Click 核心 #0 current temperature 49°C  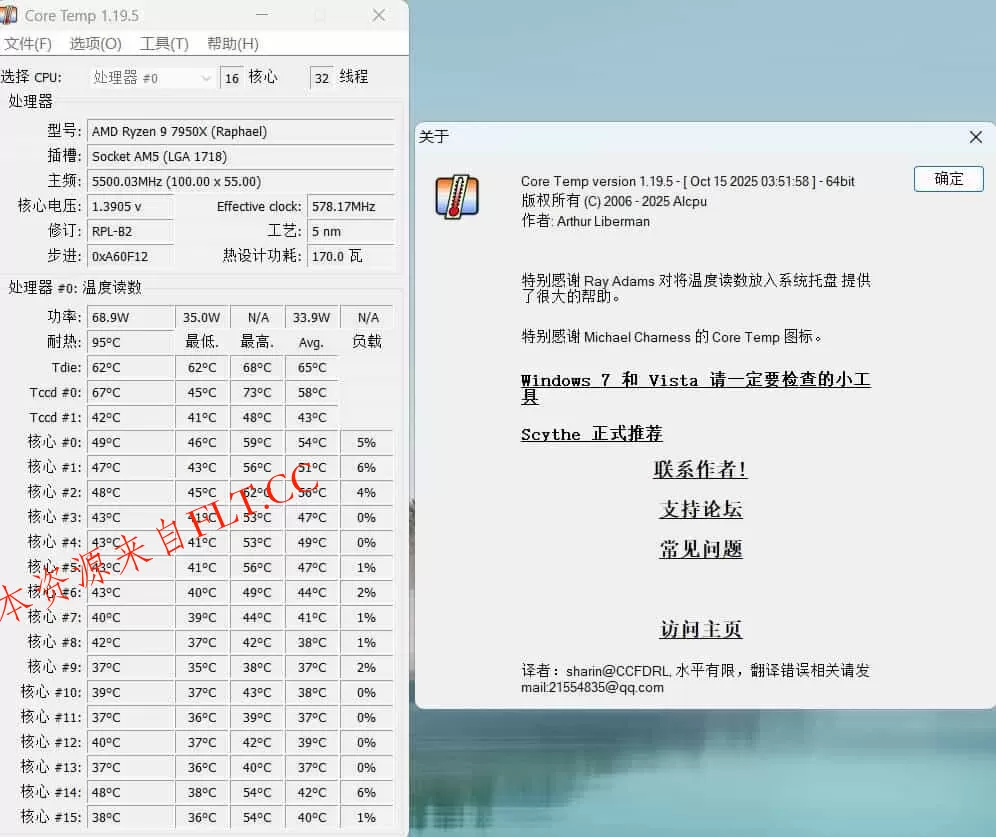[130, 443]
